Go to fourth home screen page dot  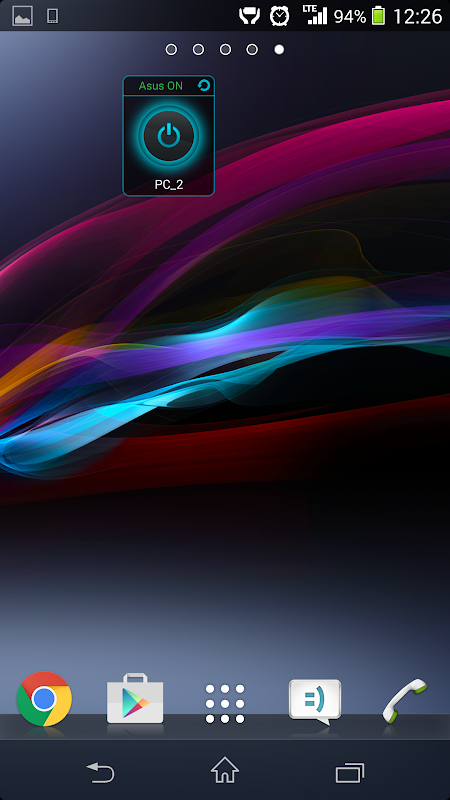click(252, 49)
